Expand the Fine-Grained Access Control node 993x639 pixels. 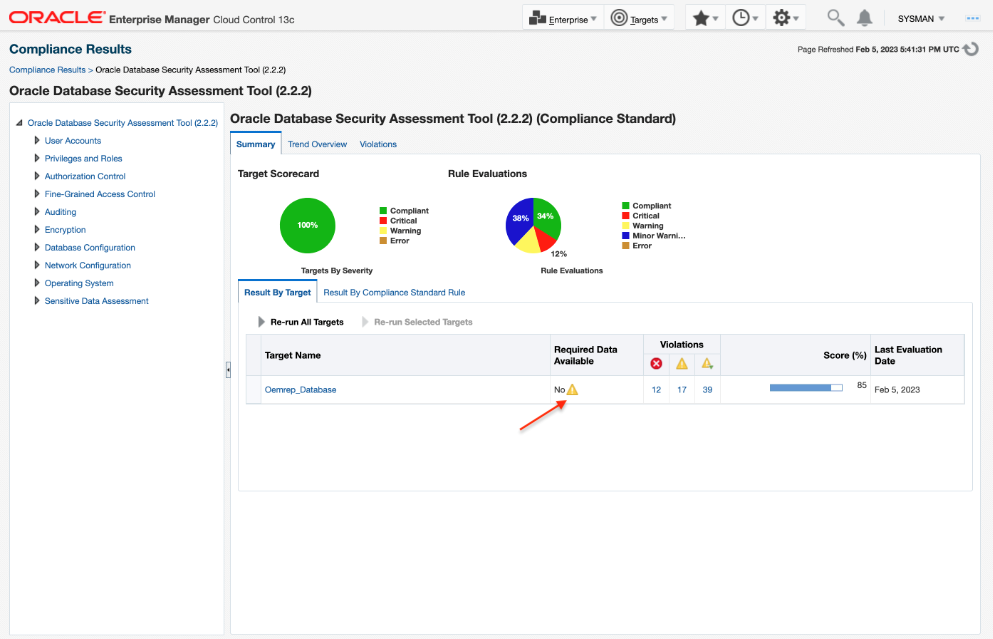click(37, 194)
